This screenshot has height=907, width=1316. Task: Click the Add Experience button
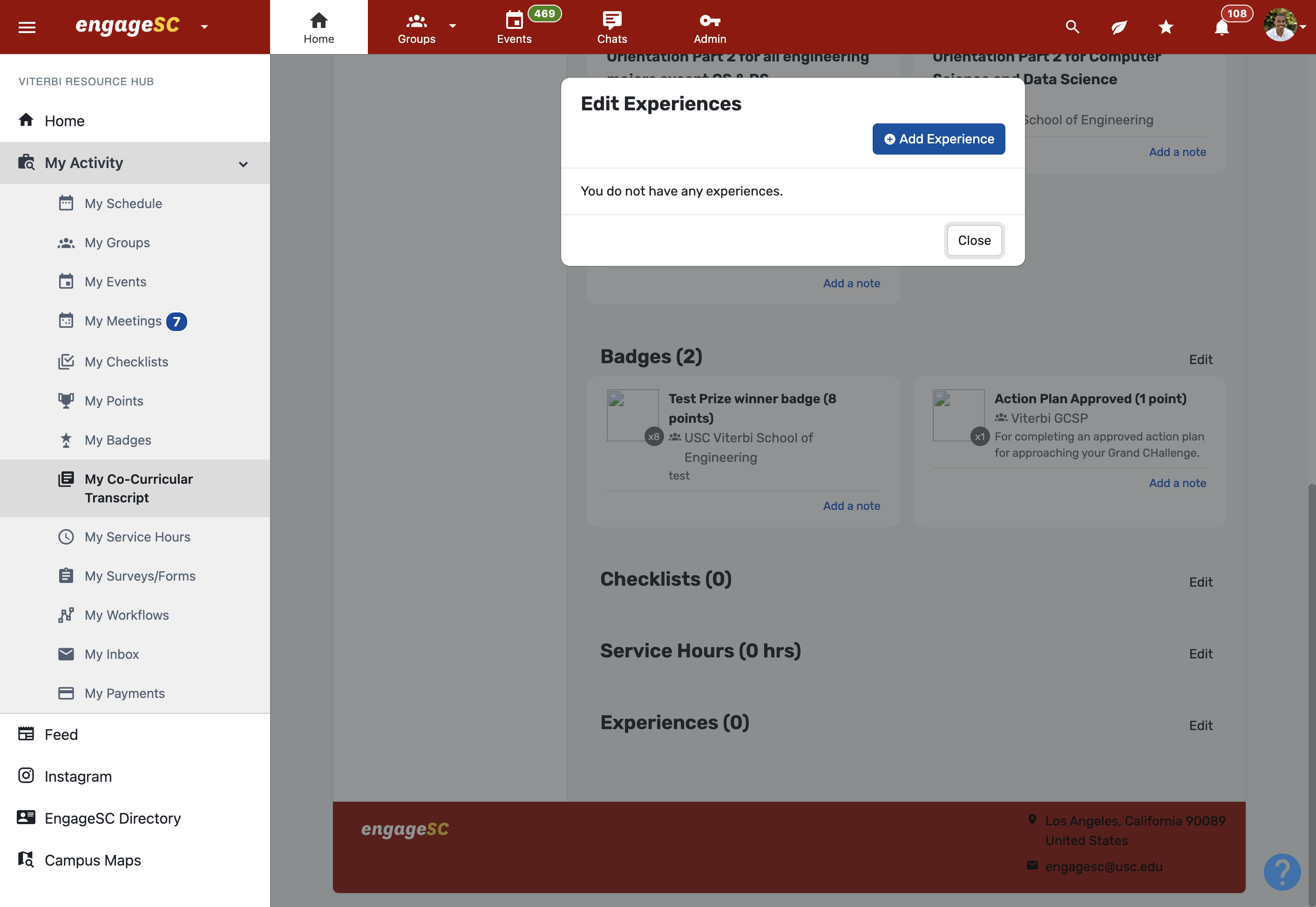(x=939, y=139)
